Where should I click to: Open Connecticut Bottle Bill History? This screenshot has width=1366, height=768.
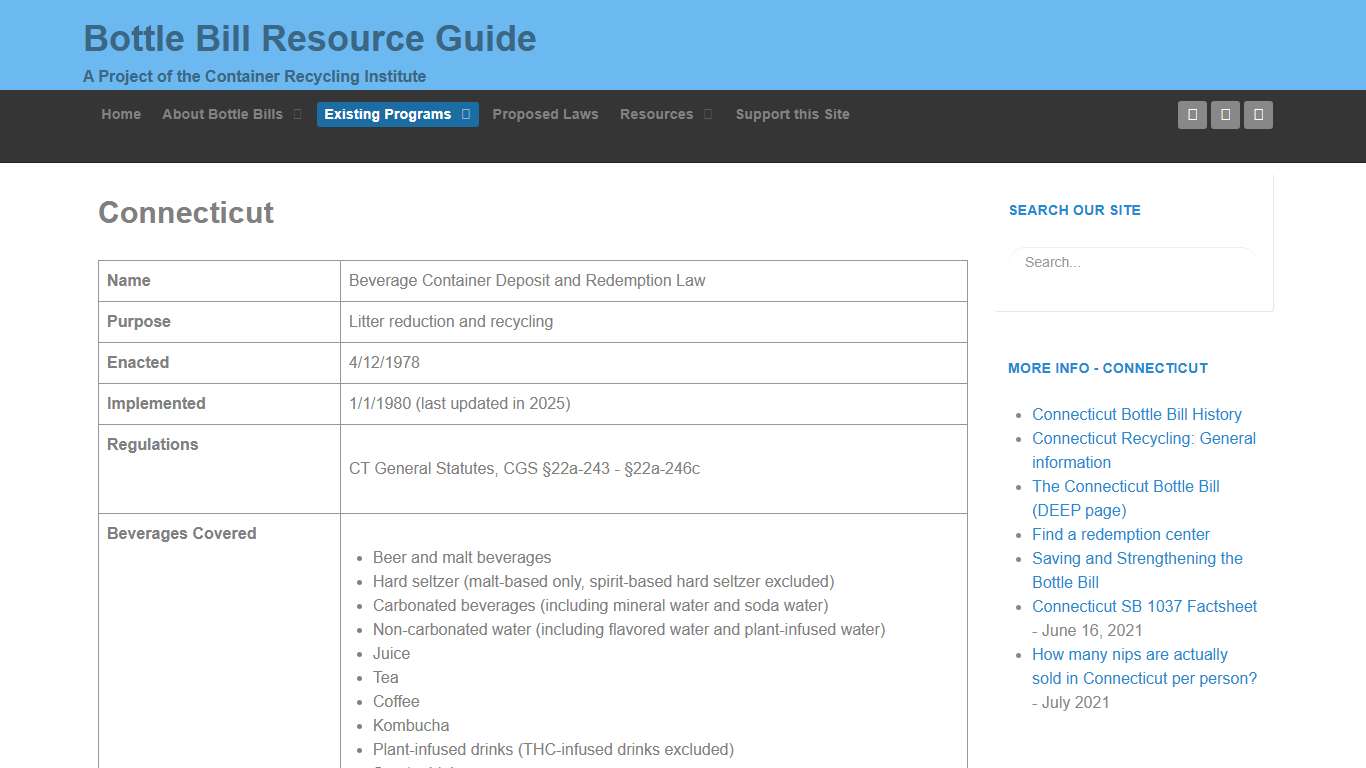click(x=1137, y=414)
